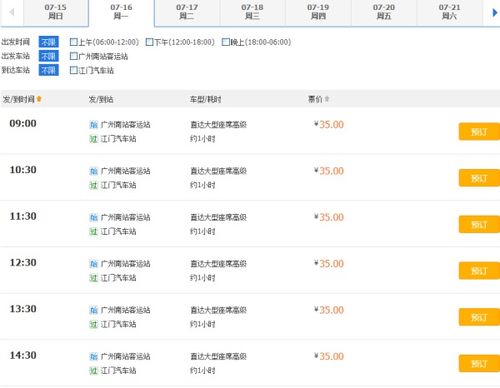Book the 14:30 bus
This screenshot has height=388, width=500.
pyautogui.click(x=479, y=363)
